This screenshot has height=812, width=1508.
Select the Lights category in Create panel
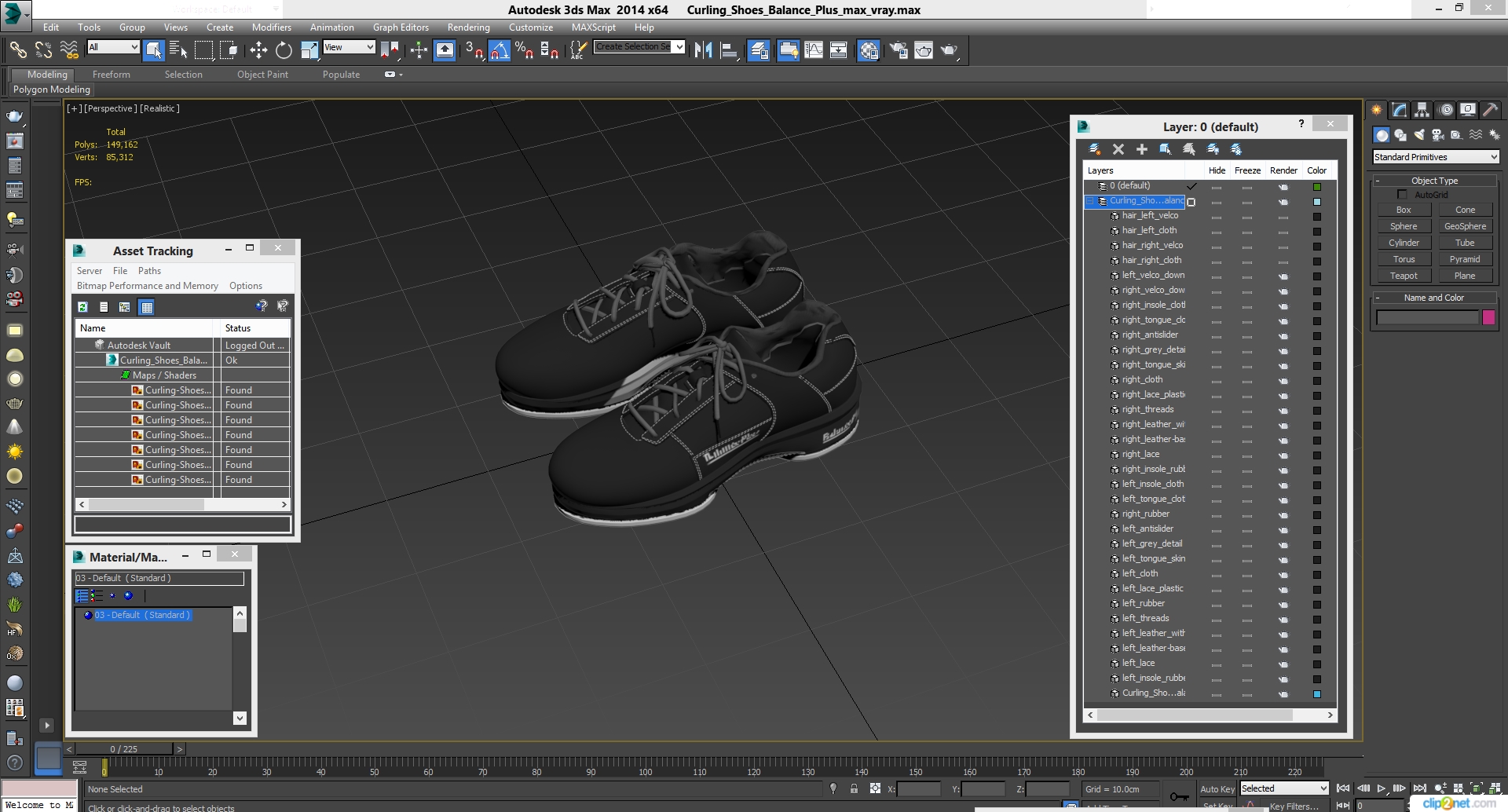point(1419,135)
